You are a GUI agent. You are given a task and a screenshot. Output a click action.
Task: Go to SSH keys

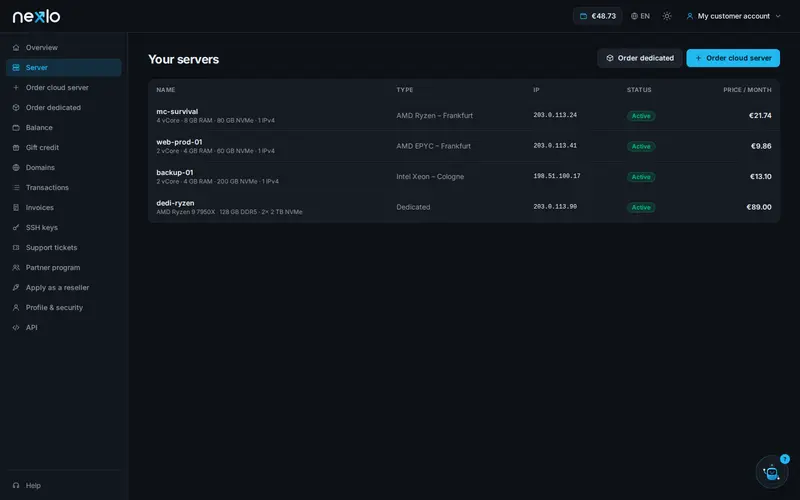pos(64,228)
